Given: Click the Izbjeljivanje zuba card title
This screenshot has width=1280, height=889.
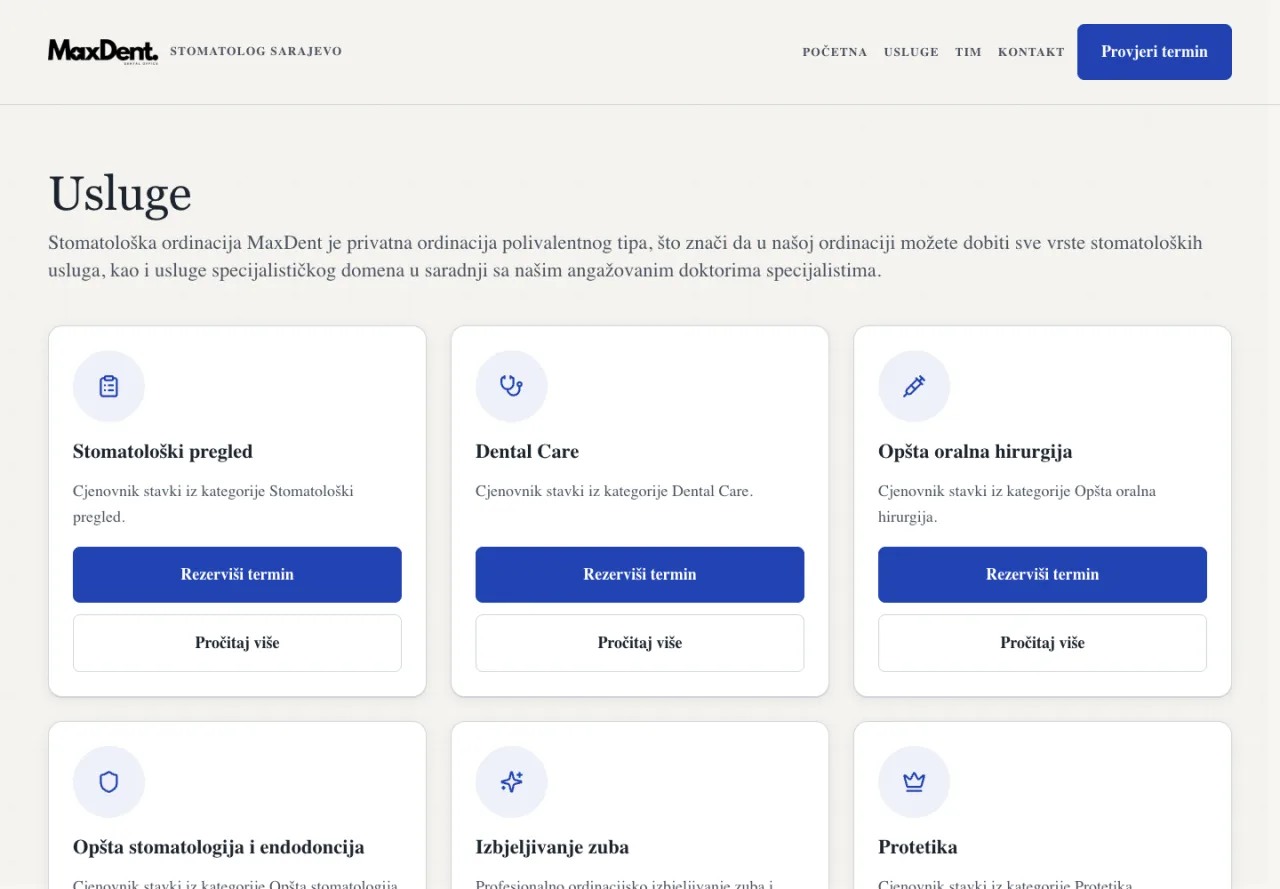Looking at the screenshot, I should [552, 848].
